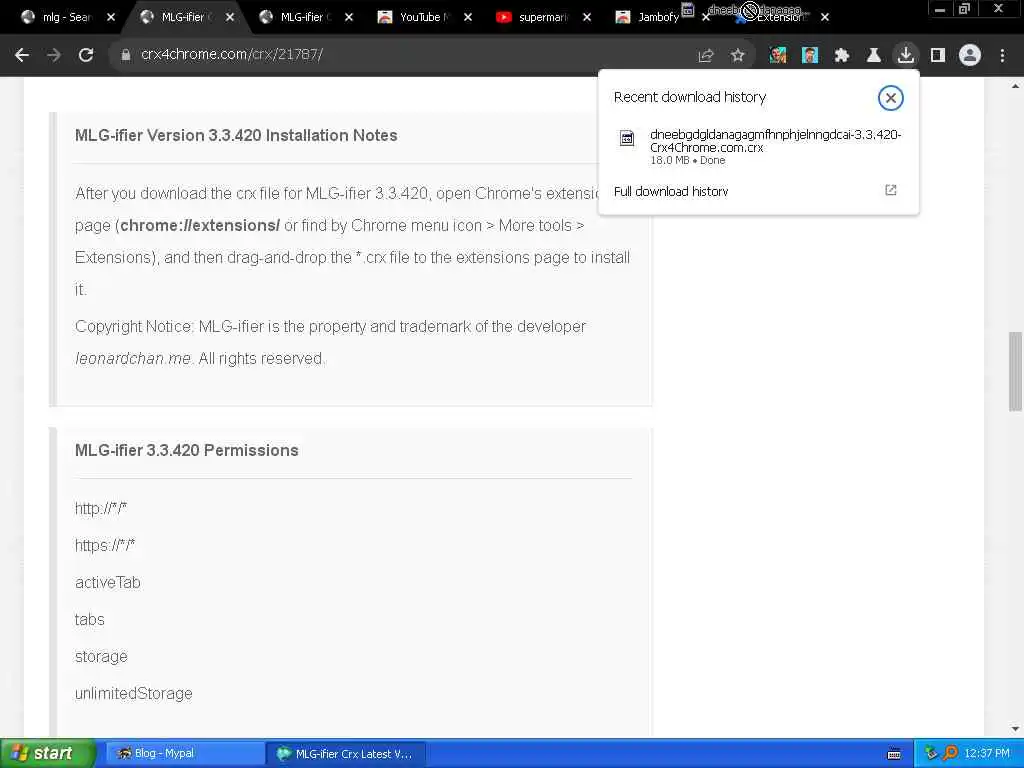Switch to the Jambofy tab

(658, 17)
